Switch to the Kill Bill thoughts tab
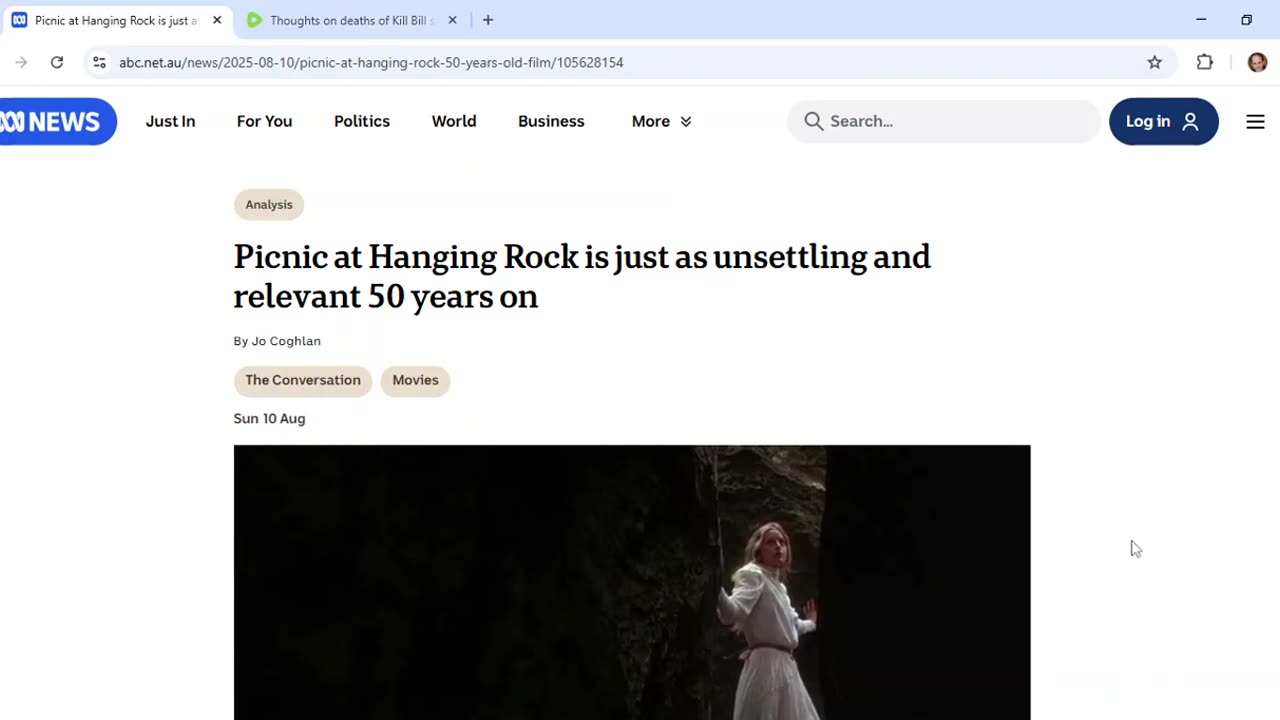This screenshot has height=720, width=1280. coord(350,20)
